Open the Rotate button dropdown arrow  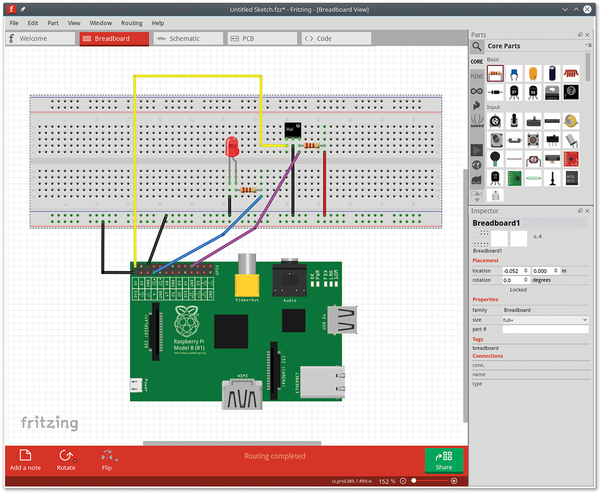(75, 460)
